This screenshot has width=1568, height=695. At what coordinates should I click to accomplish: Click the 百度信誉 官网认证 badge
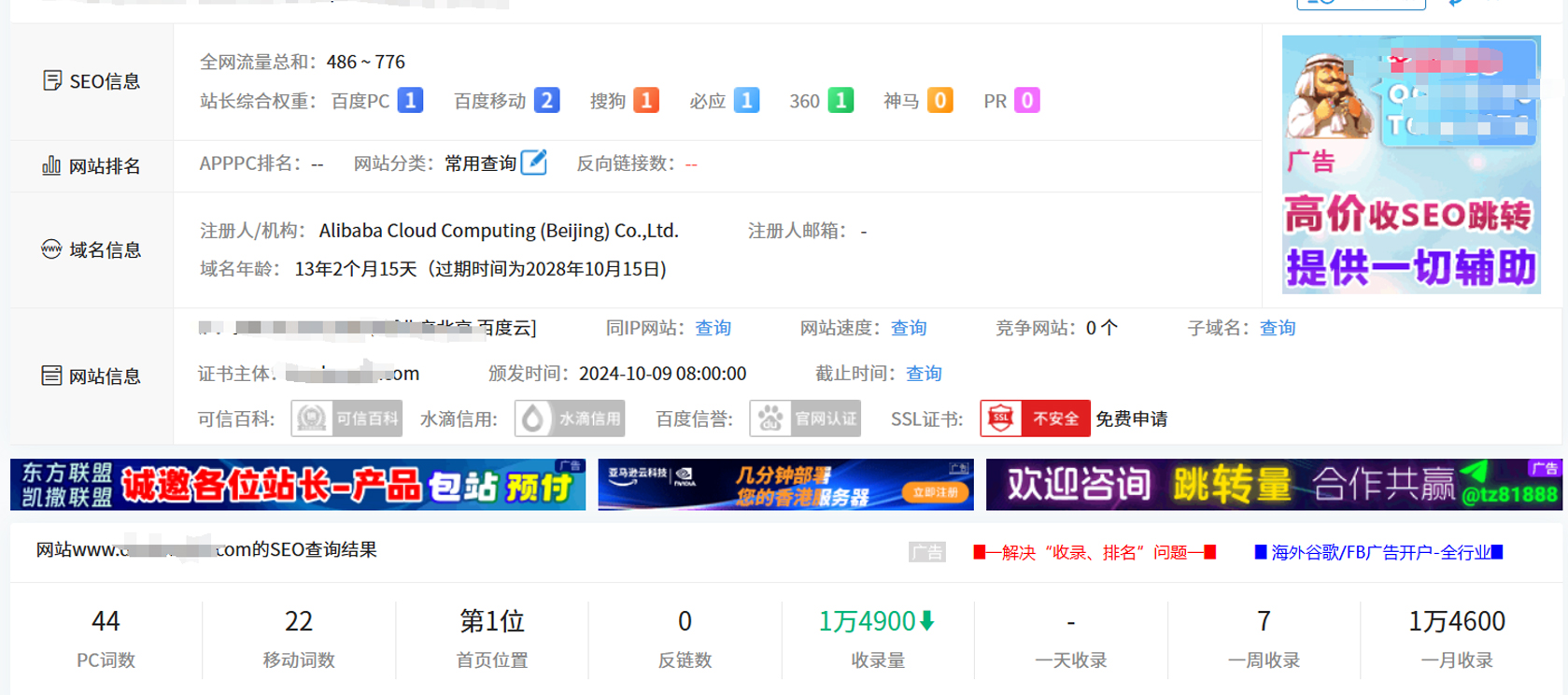(x=805, y=418)
